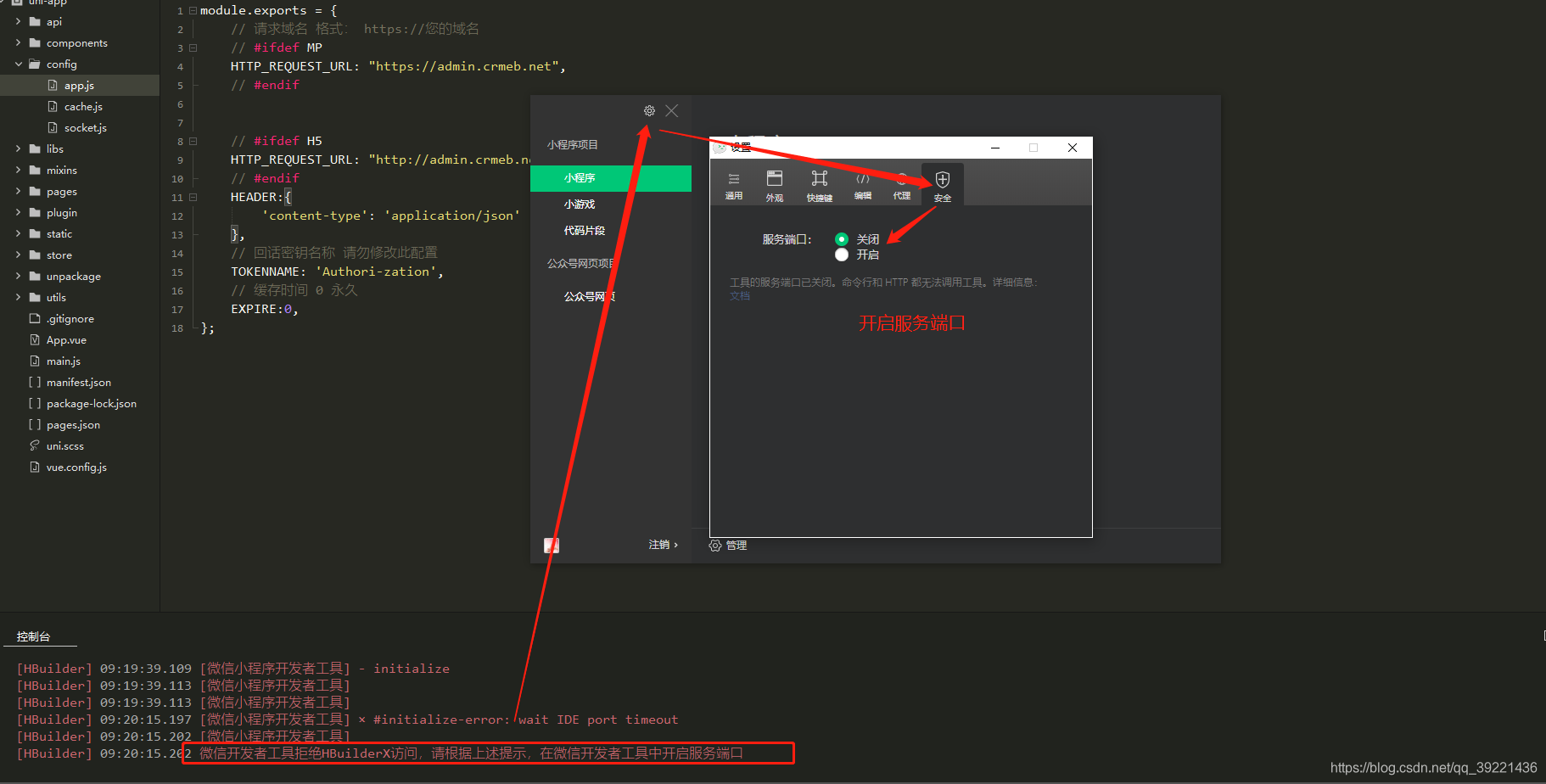Fold the module.exports block on line 1
The image size is (1546, 784).
click(193, 11)
